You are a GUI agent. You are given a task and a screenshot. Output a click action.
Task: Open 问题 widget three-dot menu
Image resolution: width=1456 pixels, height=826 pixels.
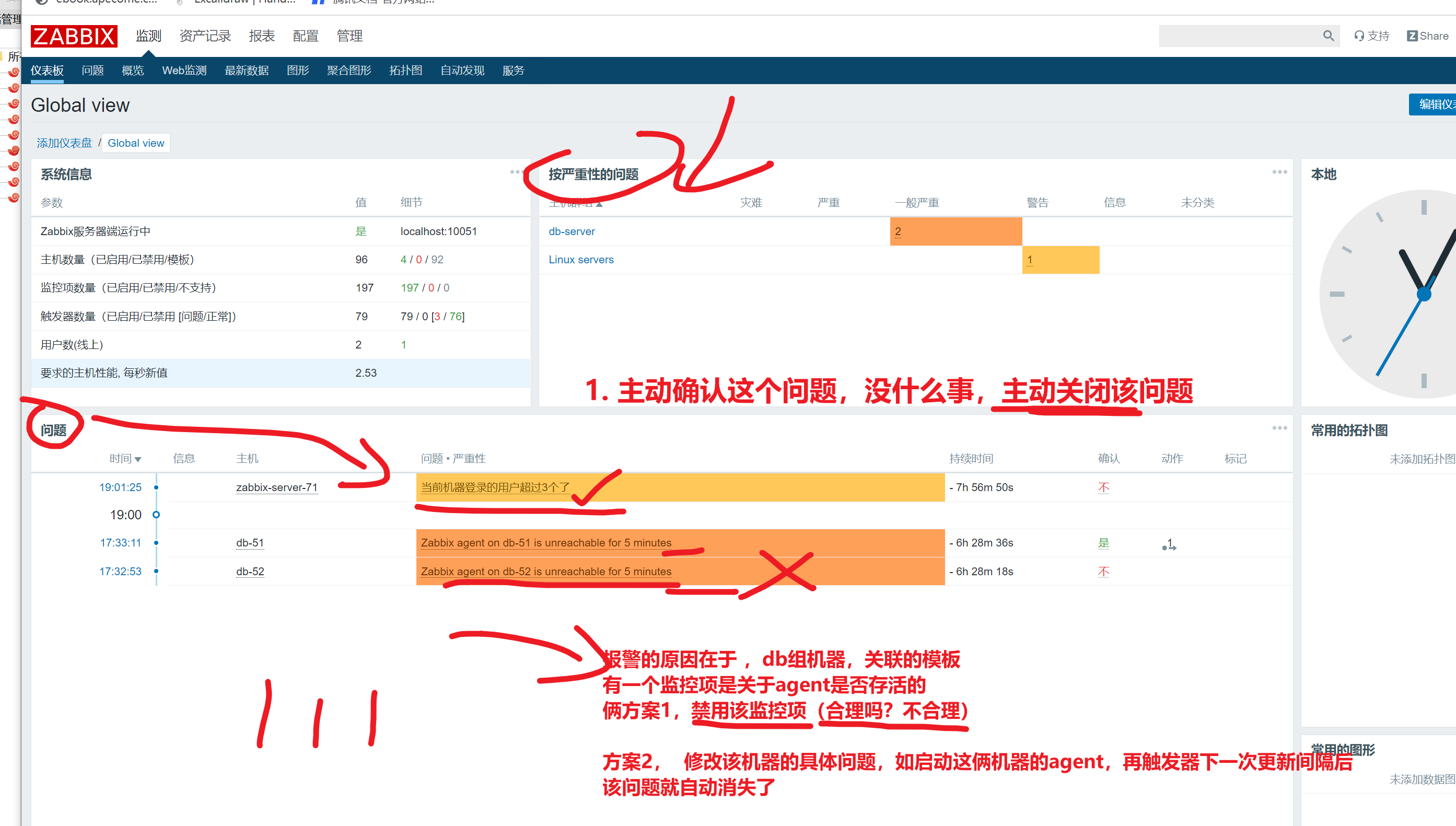1279,428
